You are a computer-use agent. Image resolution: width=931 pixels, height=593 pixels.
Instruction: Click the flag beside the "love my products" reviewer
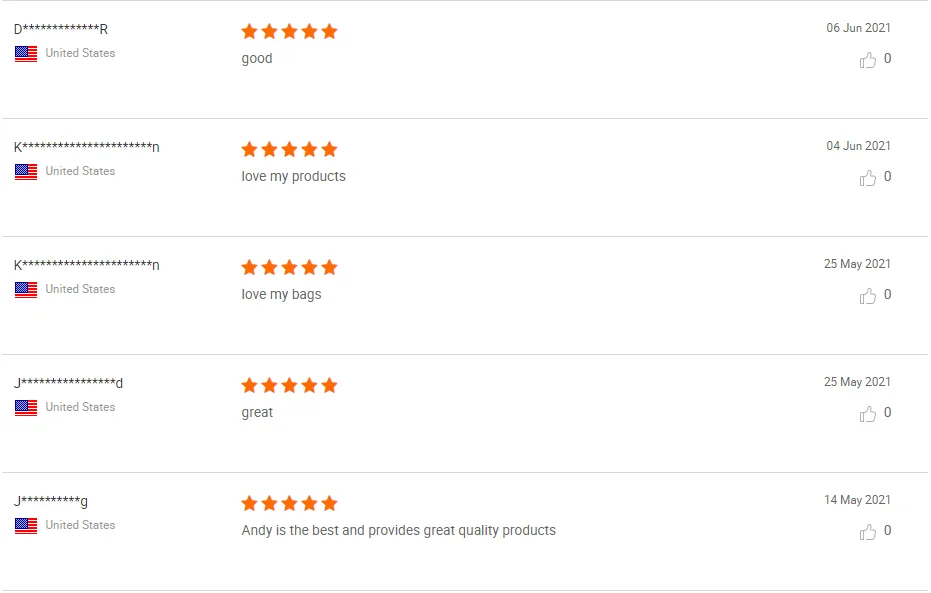(26, 172)
